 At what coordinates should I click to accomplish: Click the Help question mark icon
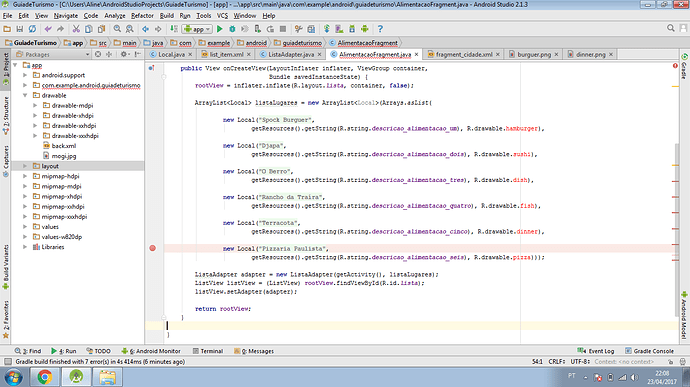point(380,29)
